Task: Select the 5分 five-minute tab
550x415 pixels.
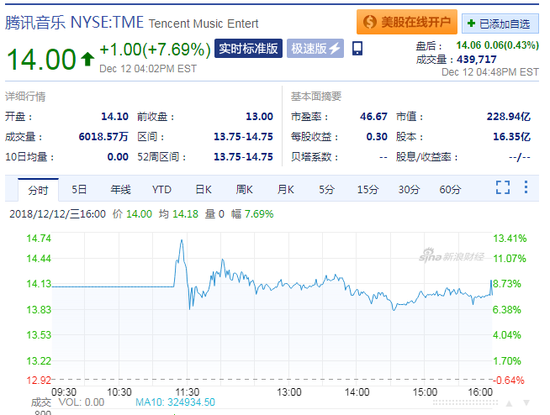Action: click(326, 190)
